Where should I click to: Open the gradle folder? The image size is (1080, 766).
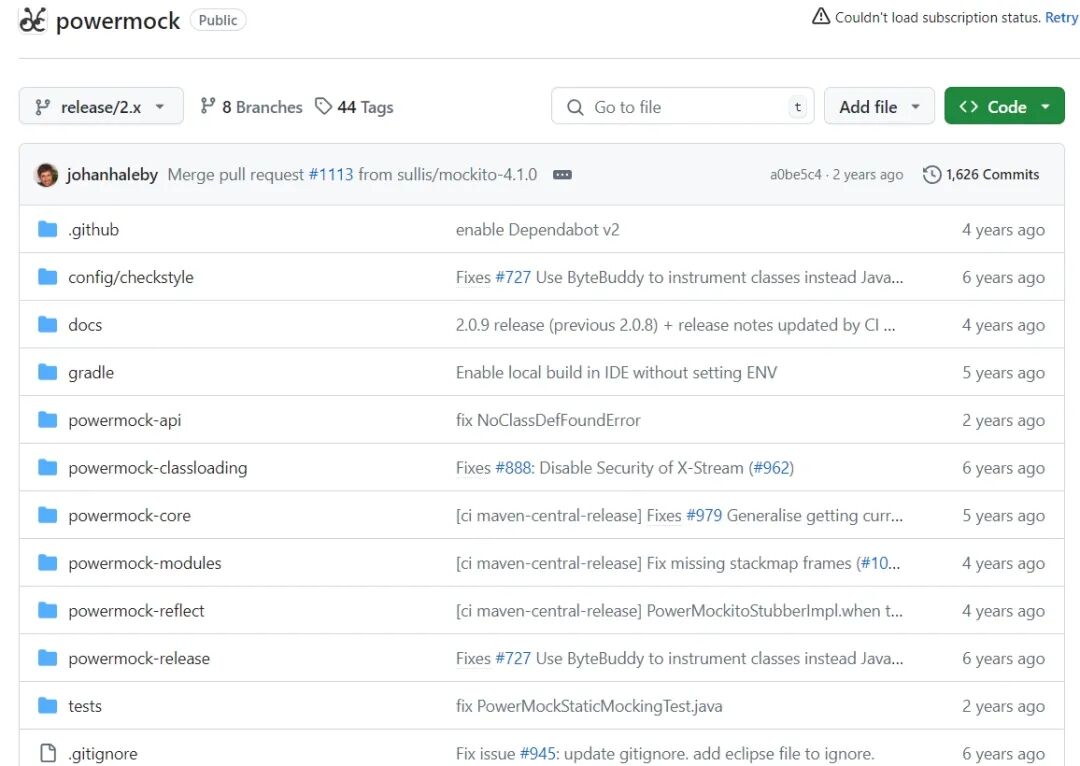tap(91, 373)
